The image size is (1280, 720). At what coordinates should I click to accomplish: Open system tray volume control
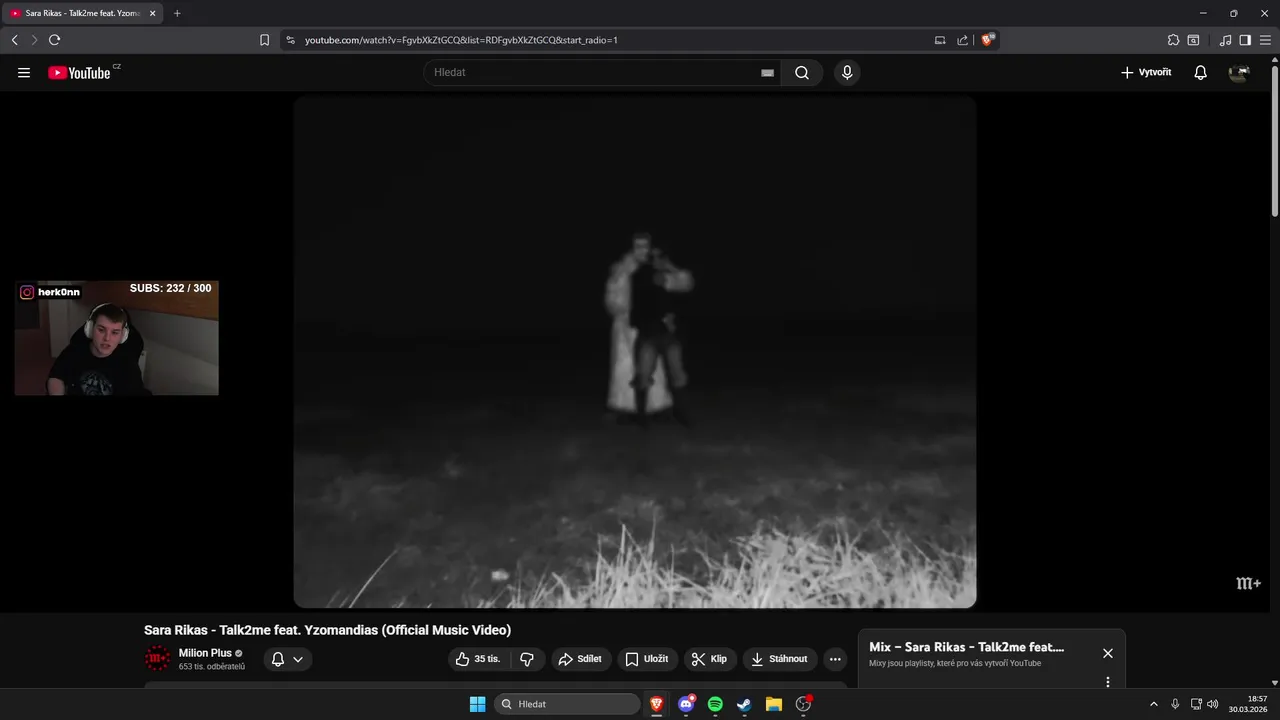coord(1213,704)
